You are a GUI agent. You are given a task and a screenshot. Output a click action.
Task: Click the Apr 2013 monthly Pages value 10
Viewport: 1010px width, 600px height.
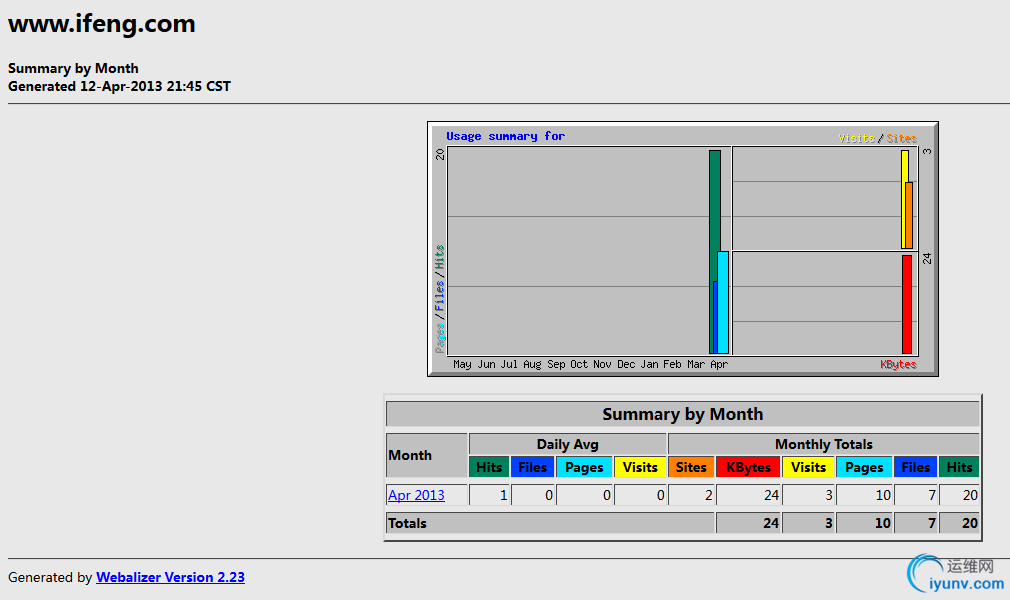(x=882, y=495)
